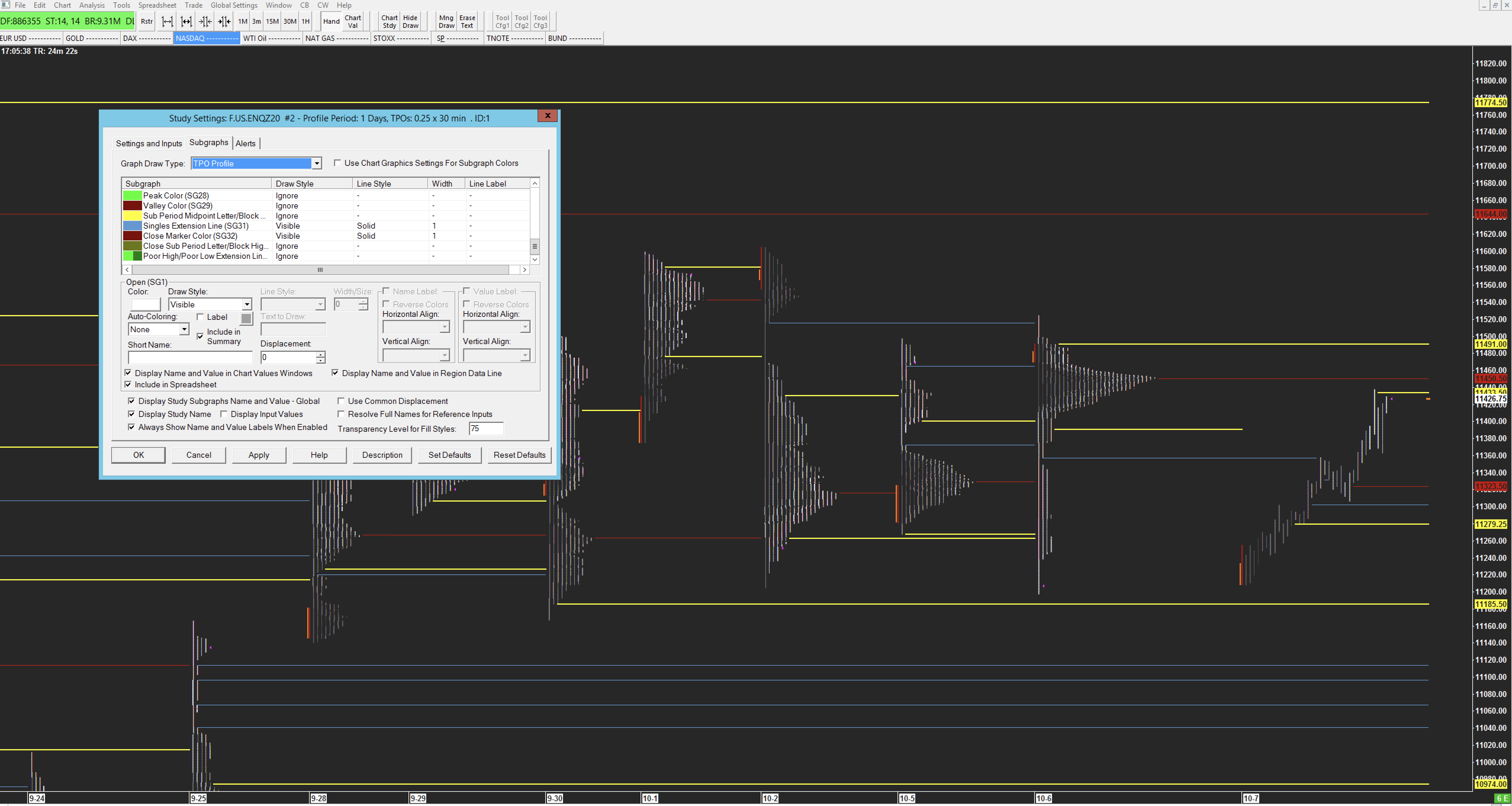
Task: Close the Study Settings dialog
Action: point(548,116)
